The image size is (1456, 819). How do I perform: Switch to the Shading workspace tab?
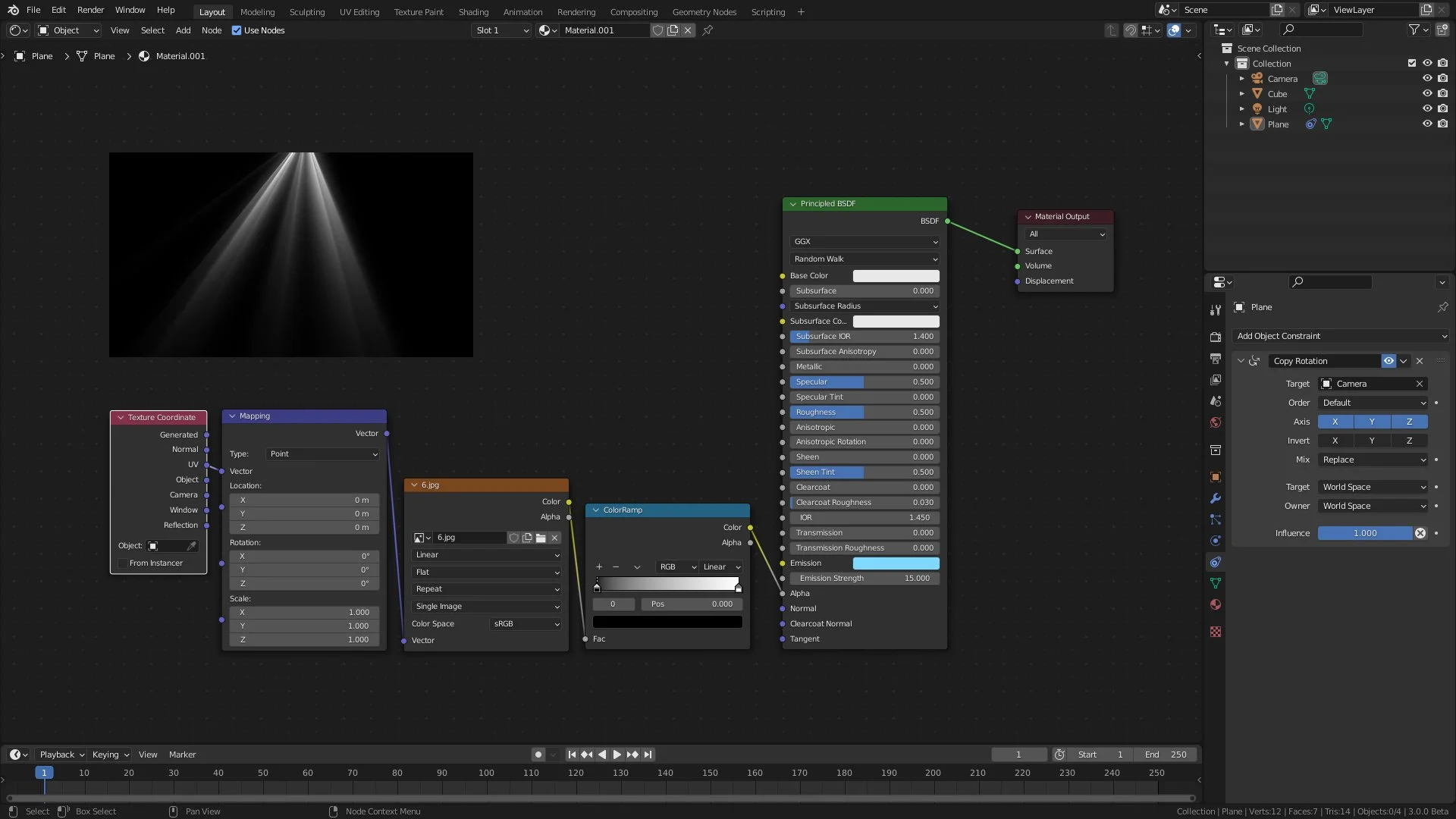[x=473, y=12]
